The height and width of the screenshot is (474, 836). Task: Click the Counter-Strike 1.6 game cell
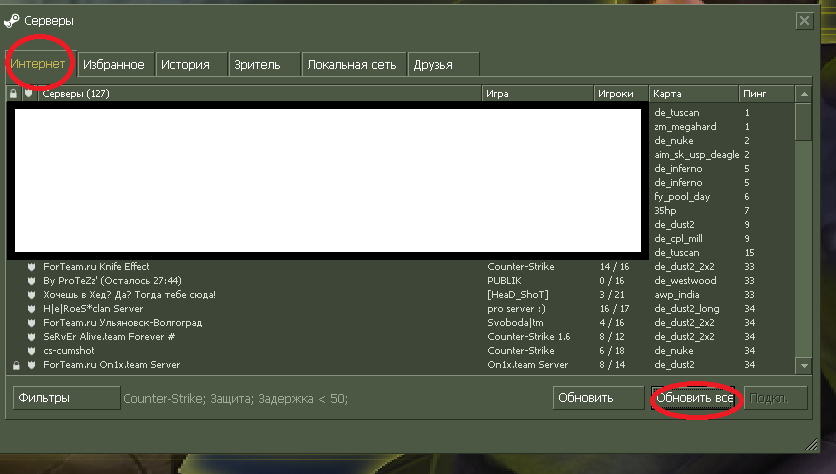point(528,336)
